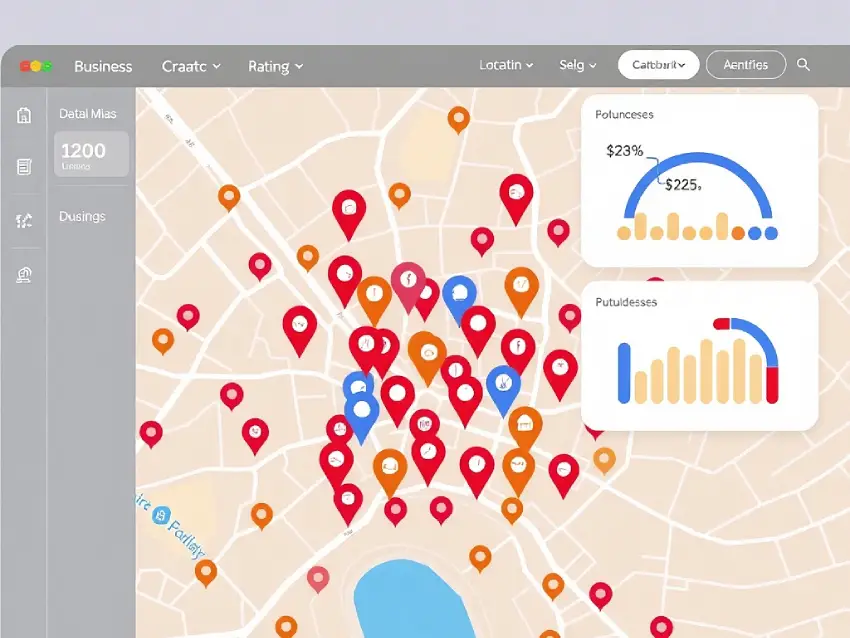Open the Catbbarit dropdown pill
Viewport: 850px width, 638px height.
pyautogui.click(x=658, y=65)
